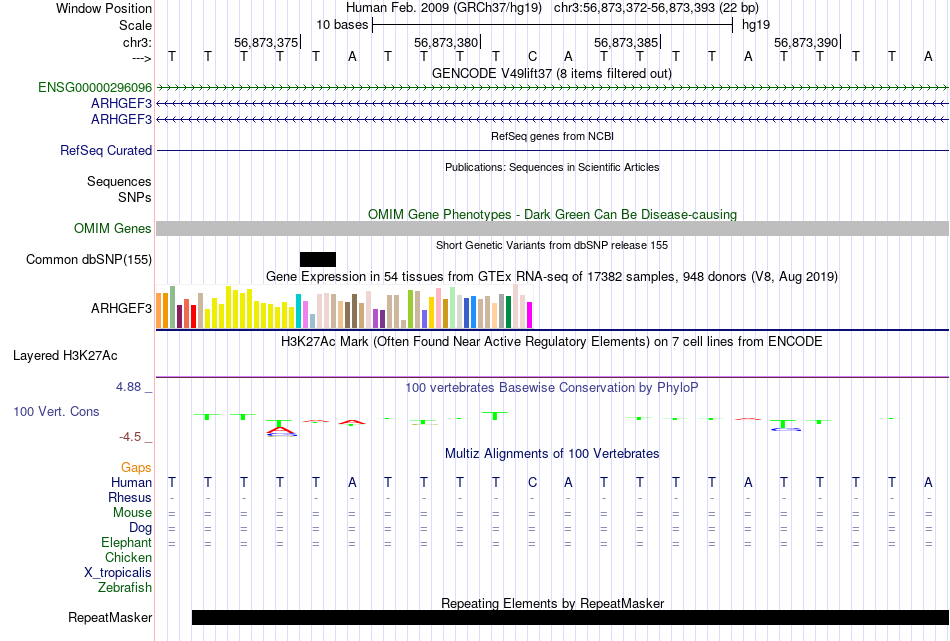The image size is (950, 641).
Task: Click the RefSeq Curated track label
Action: point(105,150)
